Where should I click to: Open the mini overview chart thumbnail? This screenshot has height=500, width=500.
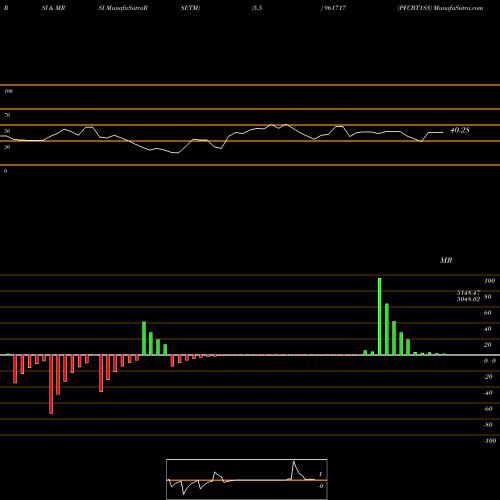(x=247, y=479)
